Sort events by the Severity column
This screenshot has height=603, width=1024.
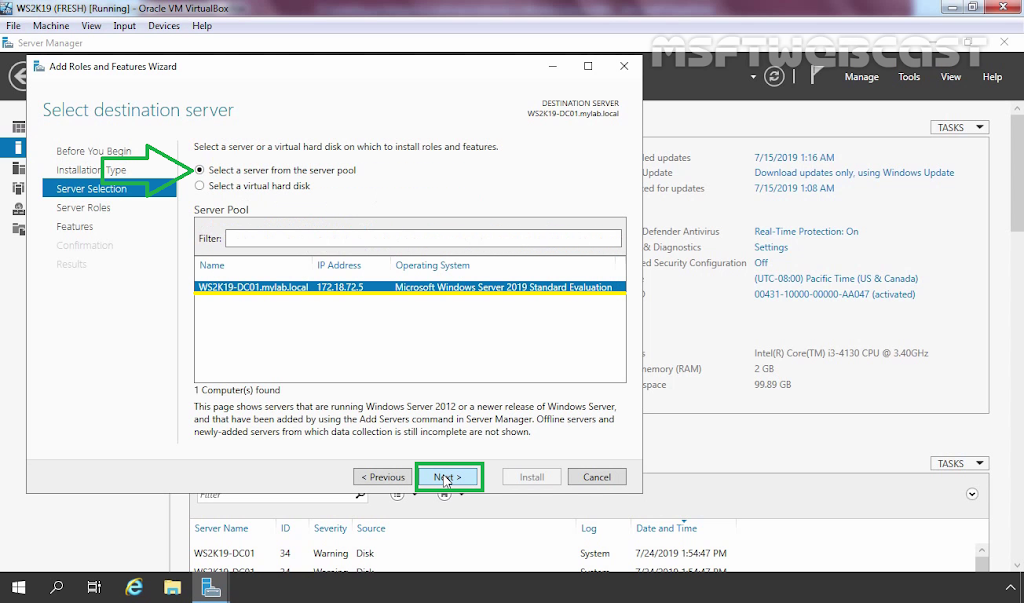330,528
